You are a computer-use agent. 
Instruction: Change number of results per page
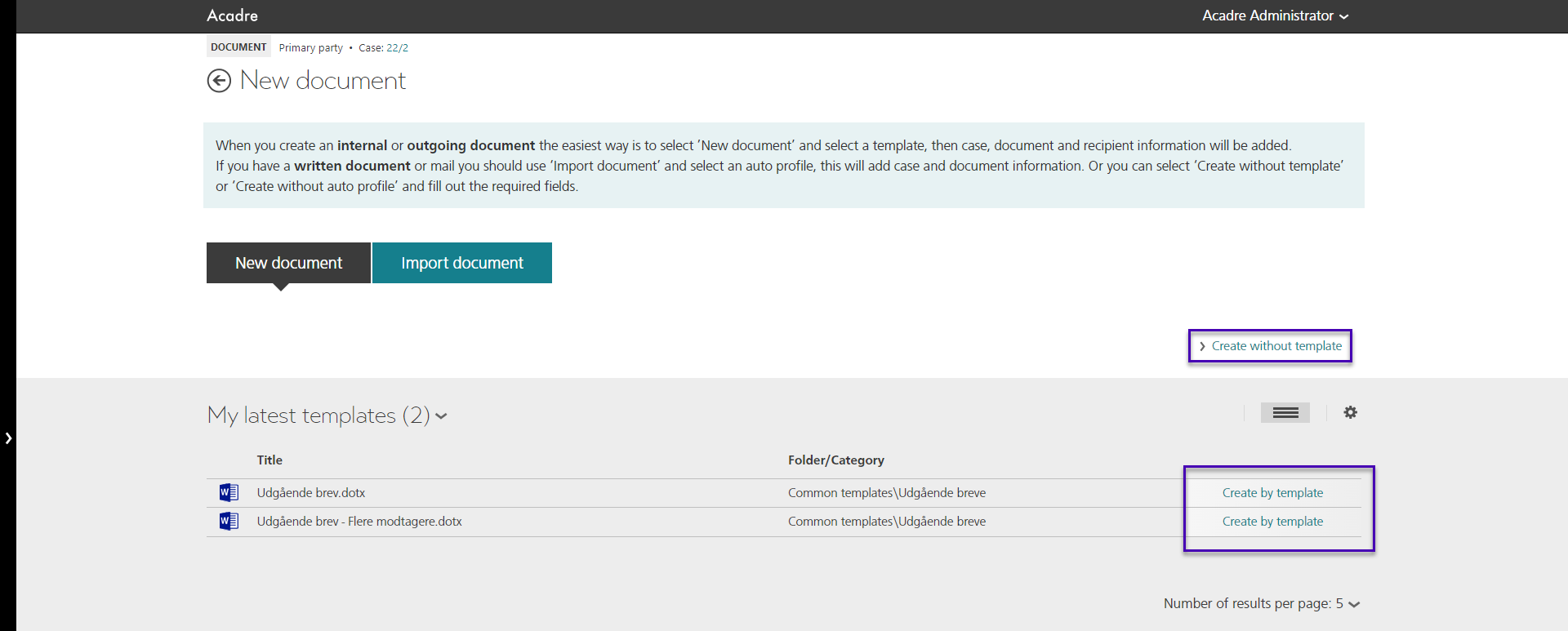[1262, 603]
